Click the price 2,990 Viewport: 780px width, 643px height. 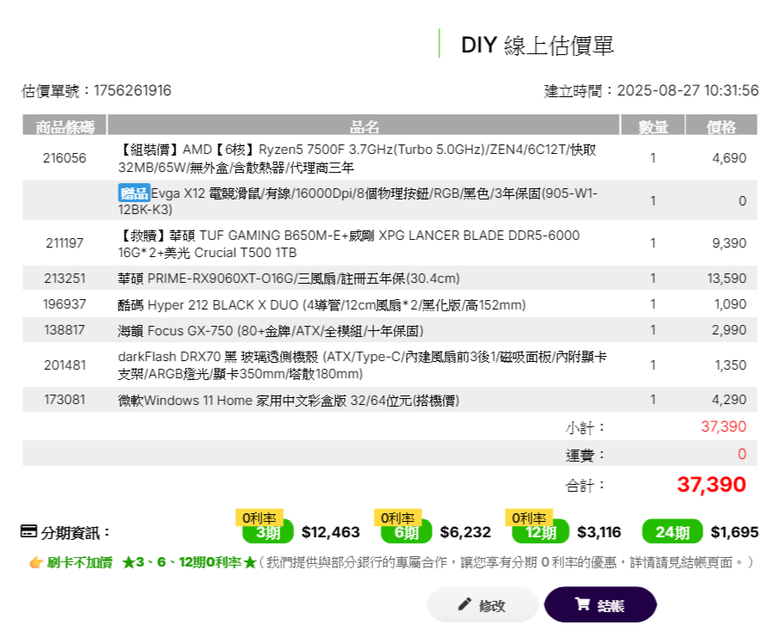coord(729,330)
